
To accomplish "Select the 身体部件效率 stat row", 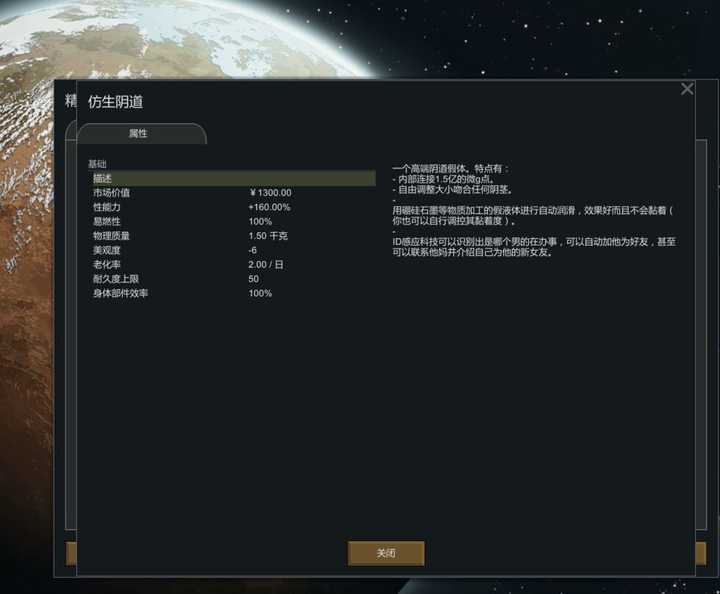I will tap(232, 293).
